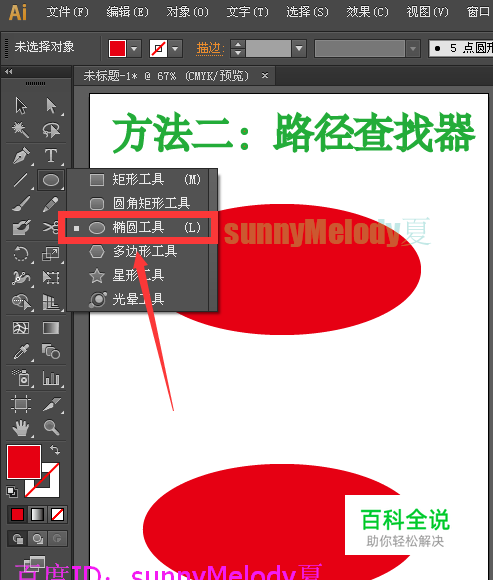Image resolution: width=493 pixels, height=580 pixels.
Task: Open the 效果(C) menu
Action: pyautogui.click(x=367, y=12)
